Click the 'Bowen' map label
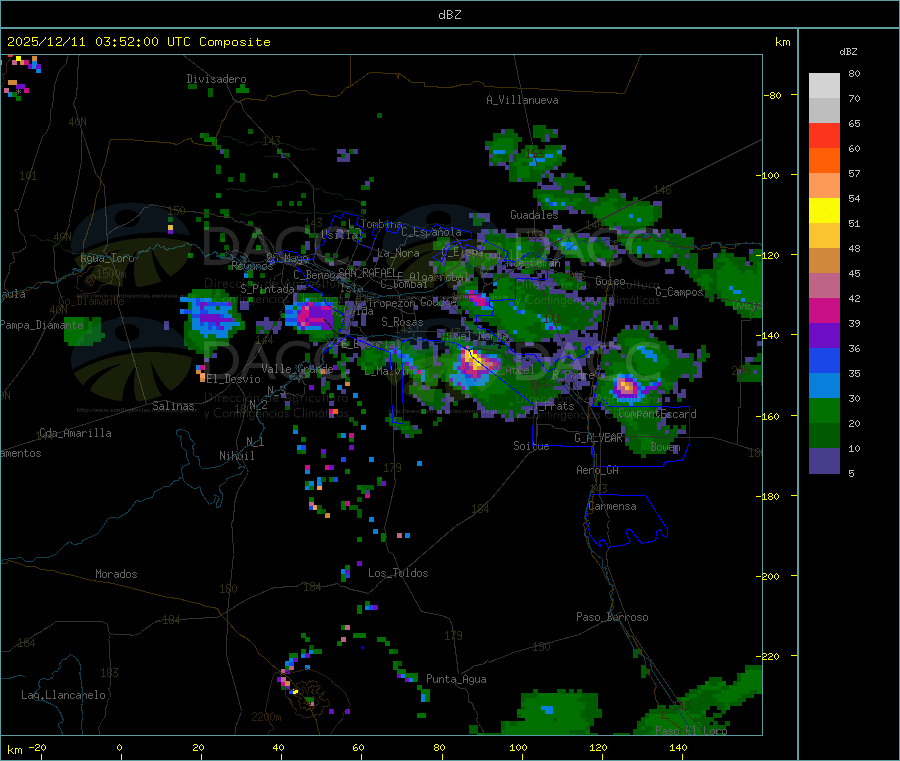 point(666,446)
